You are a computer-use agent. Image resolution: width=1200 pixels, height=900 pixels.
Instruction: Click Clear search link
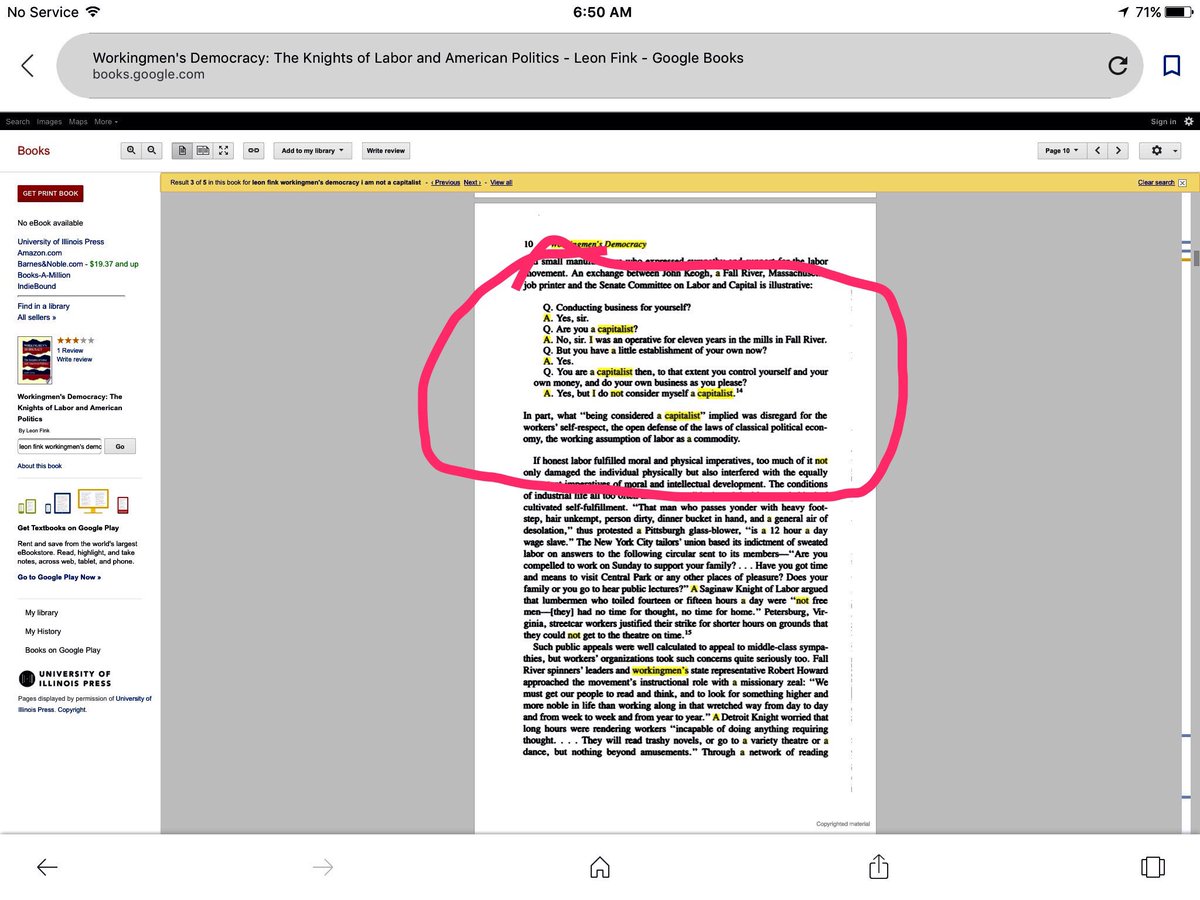coord(1156,183)
